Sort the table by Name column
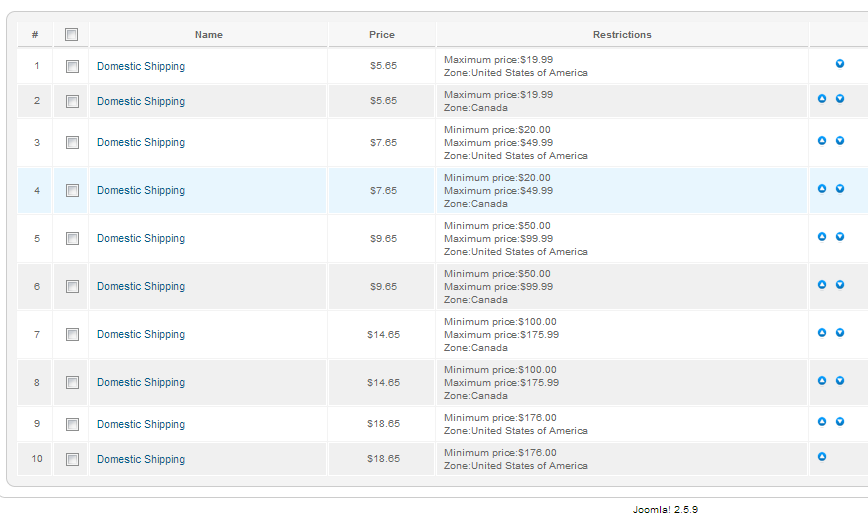Image resolution: width=868 pixels, height=526 pixels. click(x=209, y=35)
